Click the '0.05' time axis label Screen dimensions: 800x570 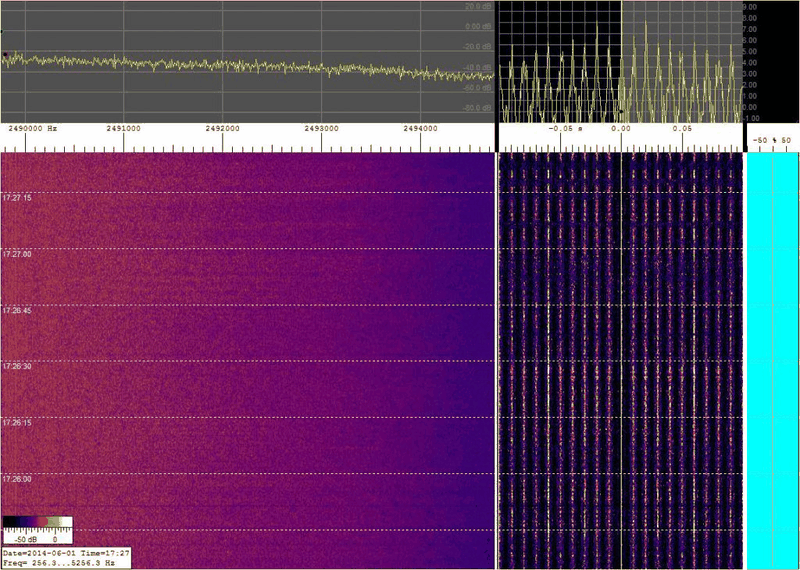point(682,129)
